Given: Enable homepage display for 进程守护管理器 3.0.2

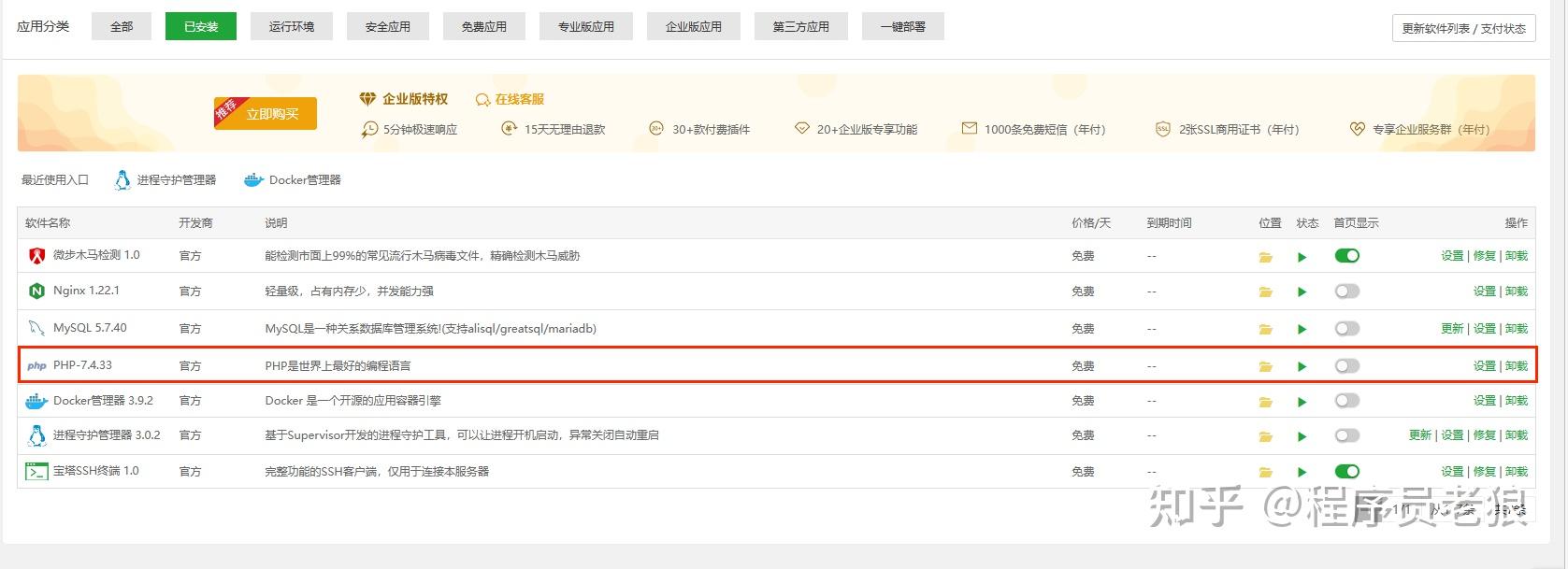Looking at the screenshot, I should point(1347,435).
